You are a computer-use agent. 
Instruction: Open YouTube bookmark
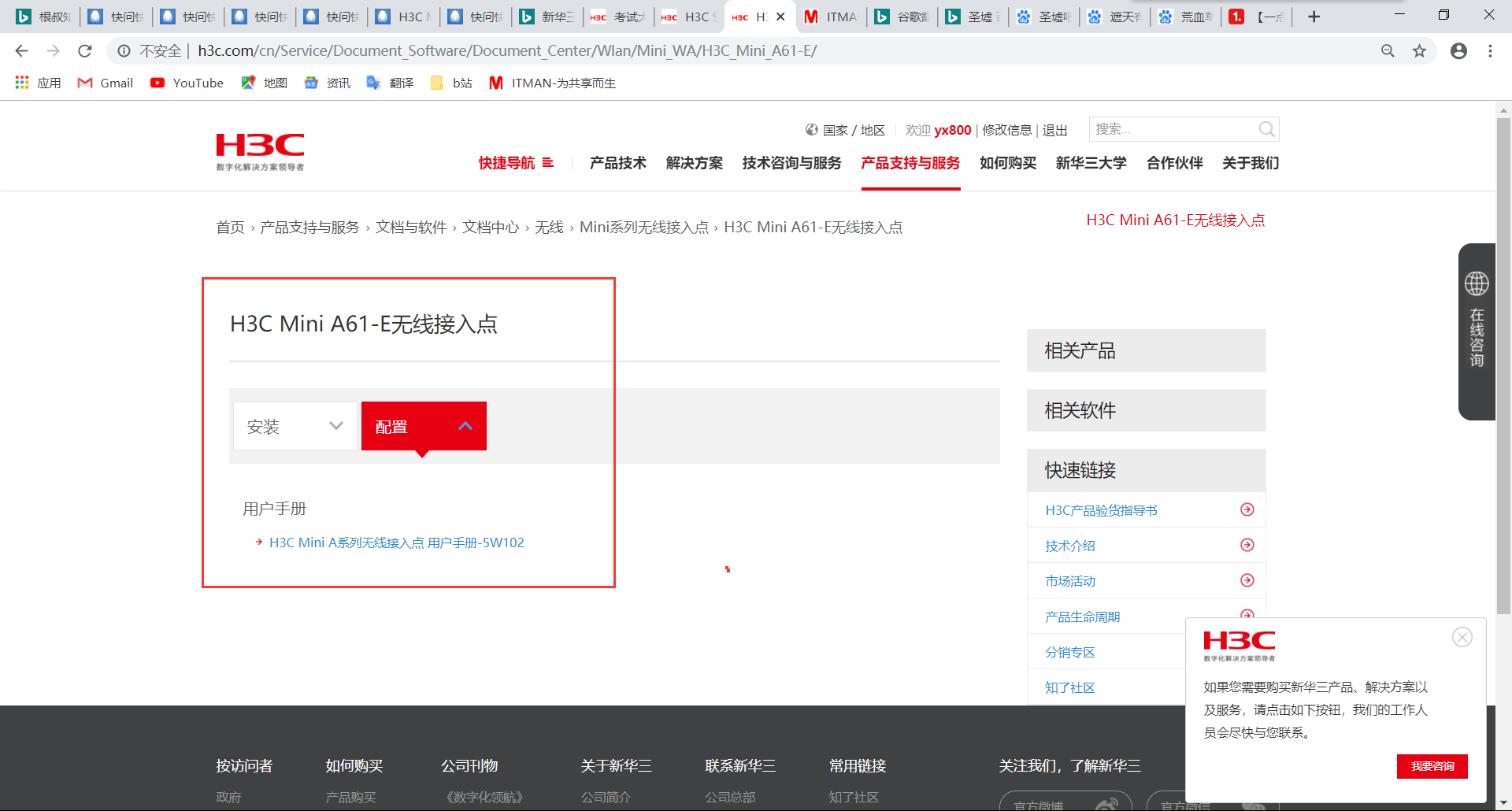187,83
